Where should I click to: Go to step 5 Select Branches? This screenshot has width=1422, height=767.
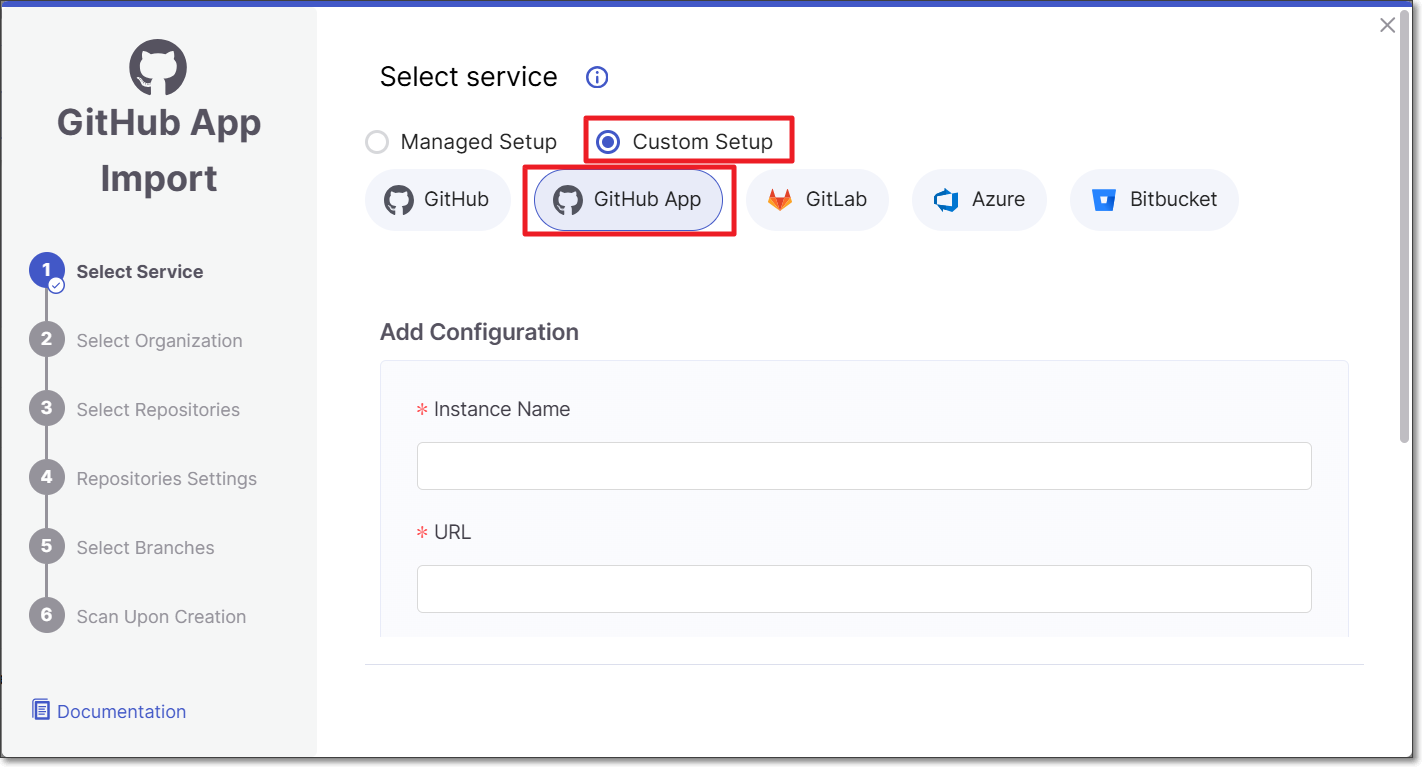122,548
